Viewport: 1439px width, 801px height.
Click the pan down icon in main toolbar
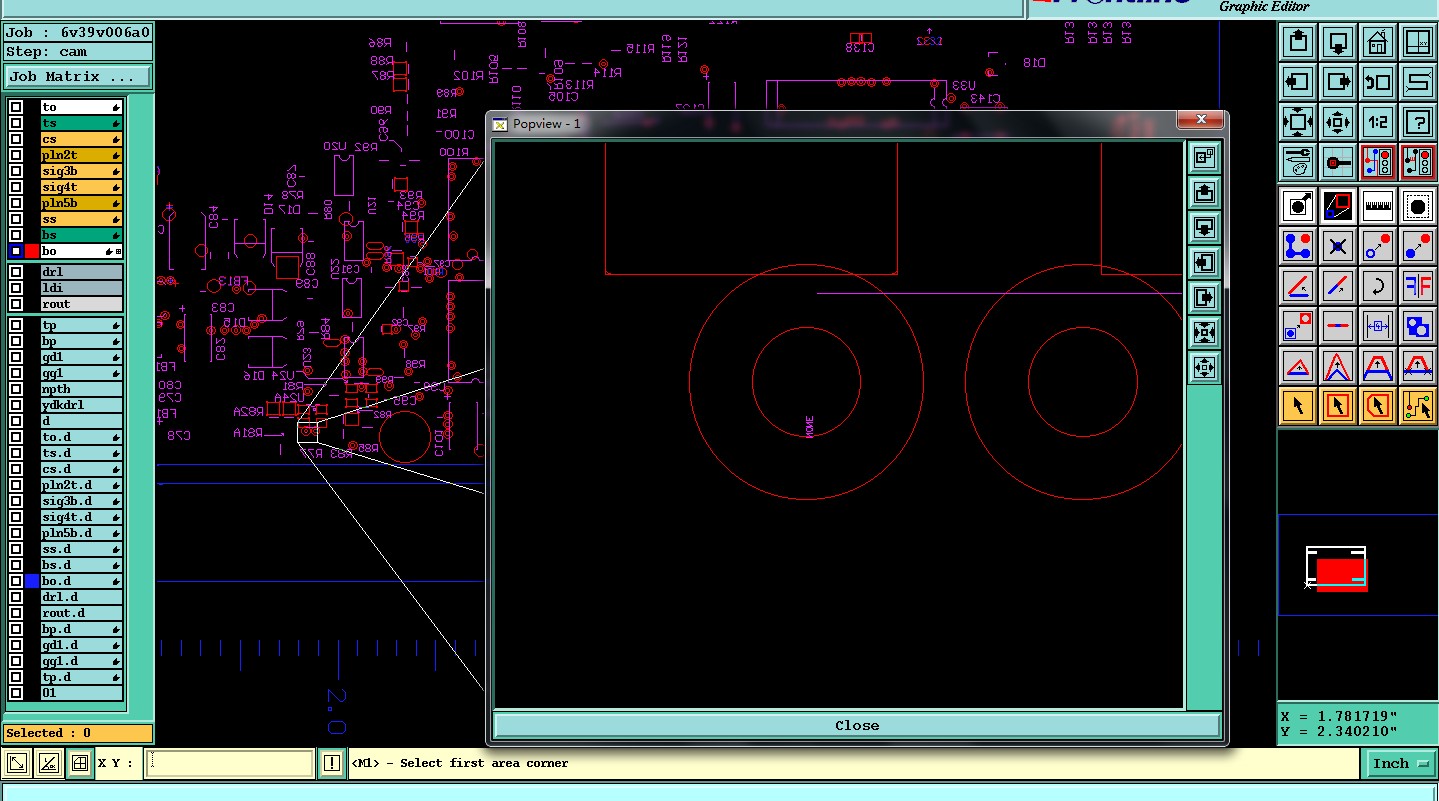[x=1338, y=42]
